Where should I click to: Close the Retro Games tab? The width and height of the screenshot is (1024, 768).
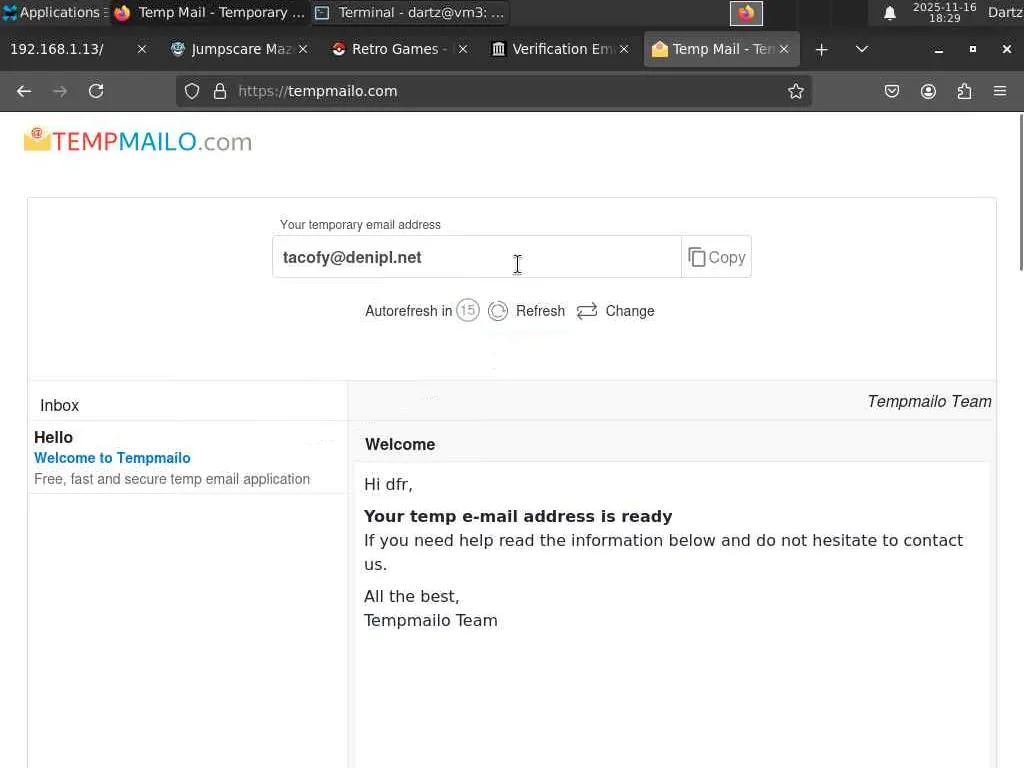coord(463,50)
